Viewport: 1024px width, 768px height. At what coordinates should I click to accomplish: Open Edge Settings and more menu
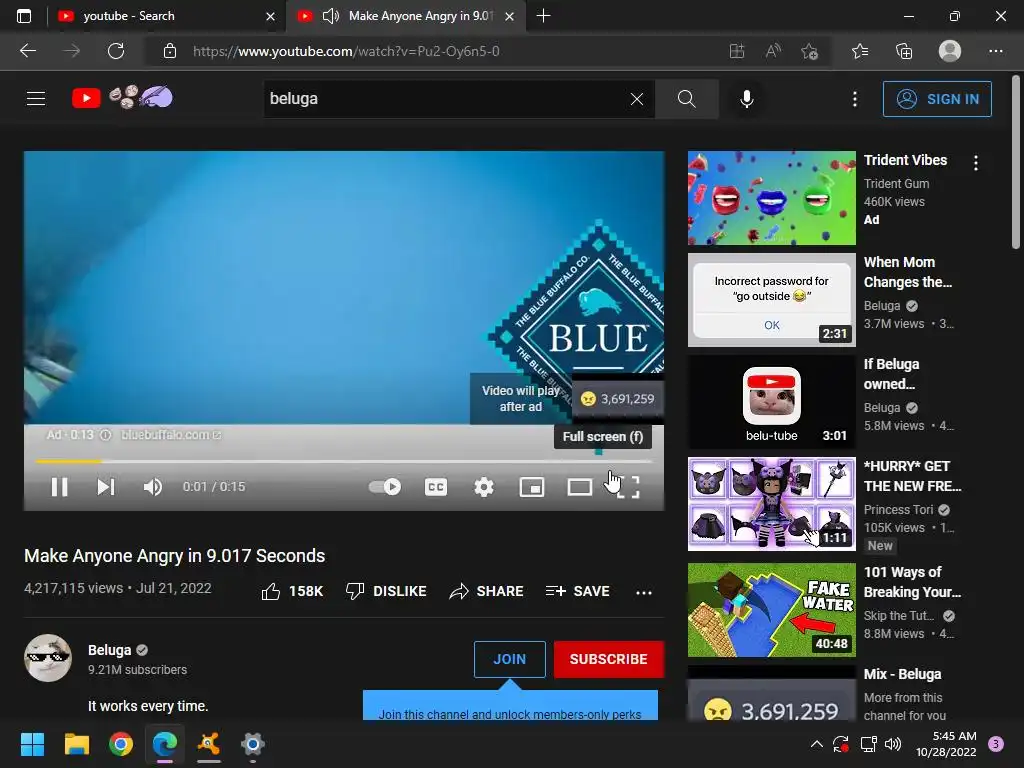(x=995, y=51)
